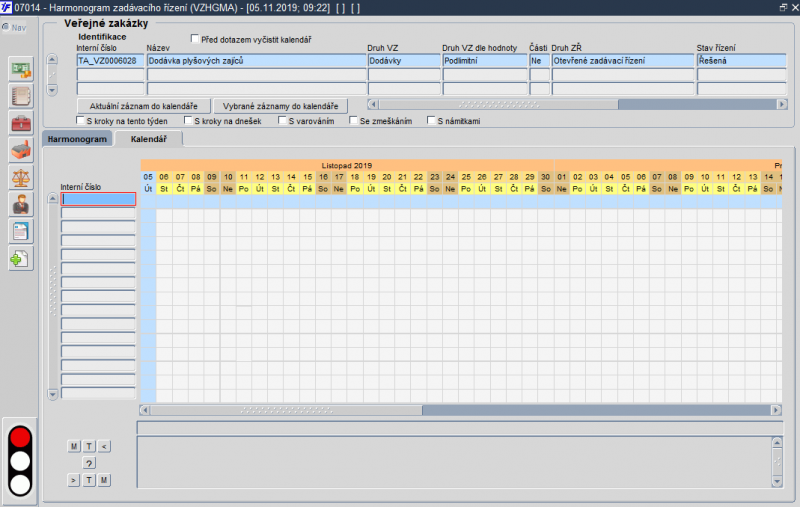800x507 pixels.
Task: Click the restore window button in title bar
Action: 783,7
